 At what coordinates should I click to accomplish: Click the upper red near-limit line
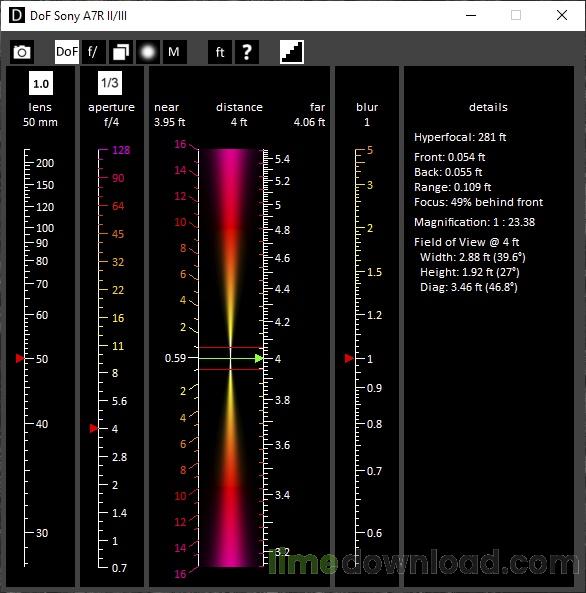click(x=231, y=347)
